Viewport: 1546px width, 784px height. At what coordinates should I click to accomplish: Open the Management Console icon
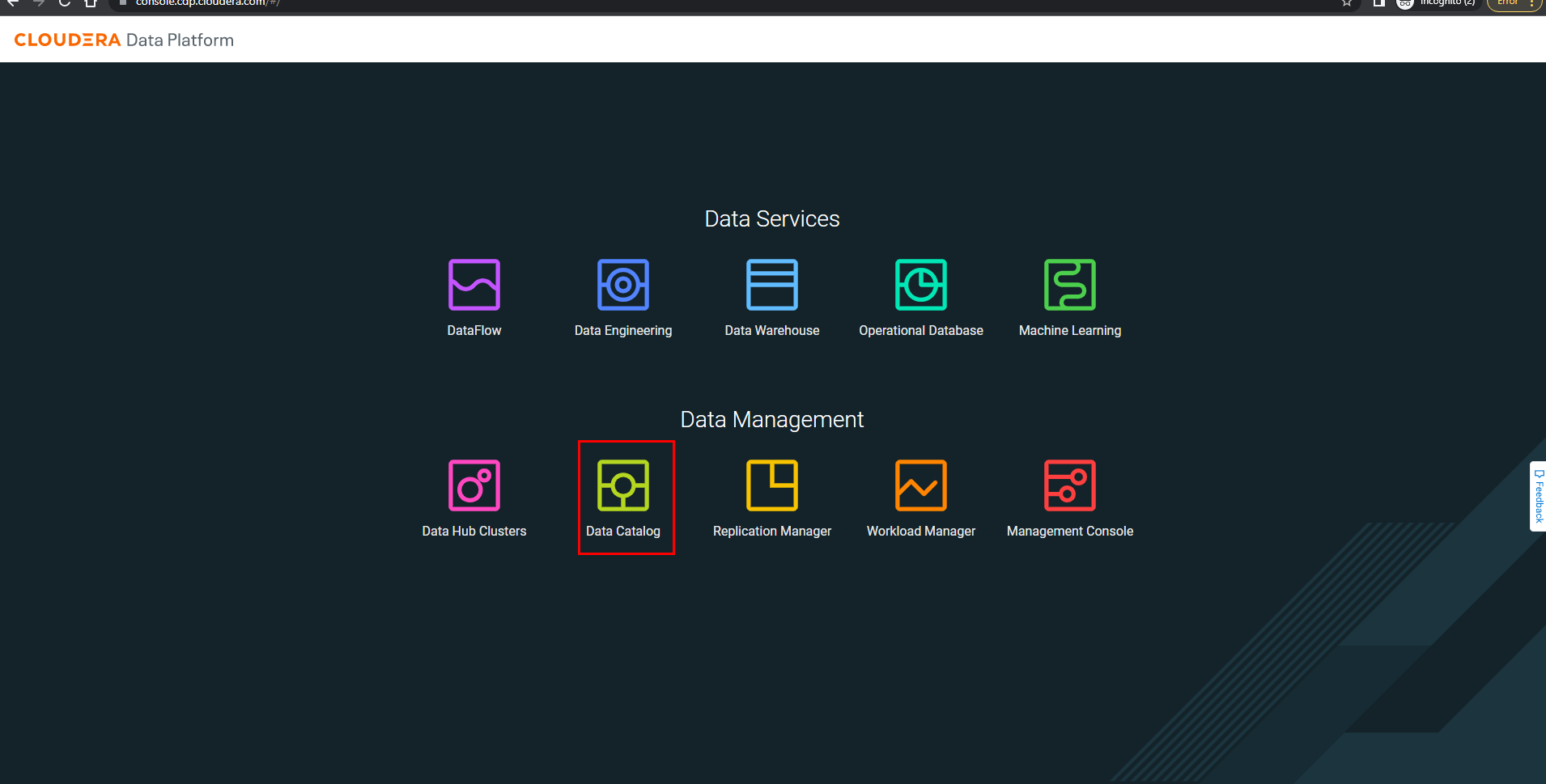point(1070,485)
